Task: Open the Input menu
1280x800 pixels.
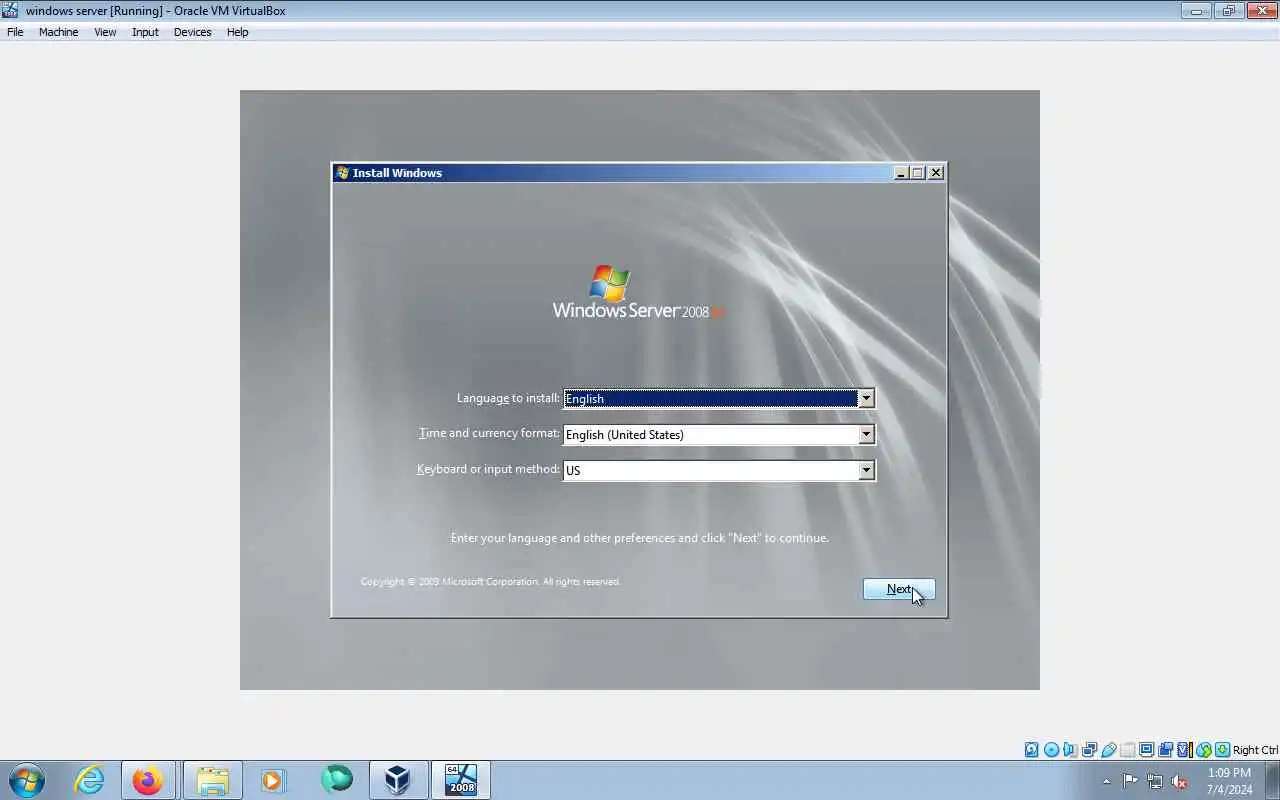Action: click(145, 32)
